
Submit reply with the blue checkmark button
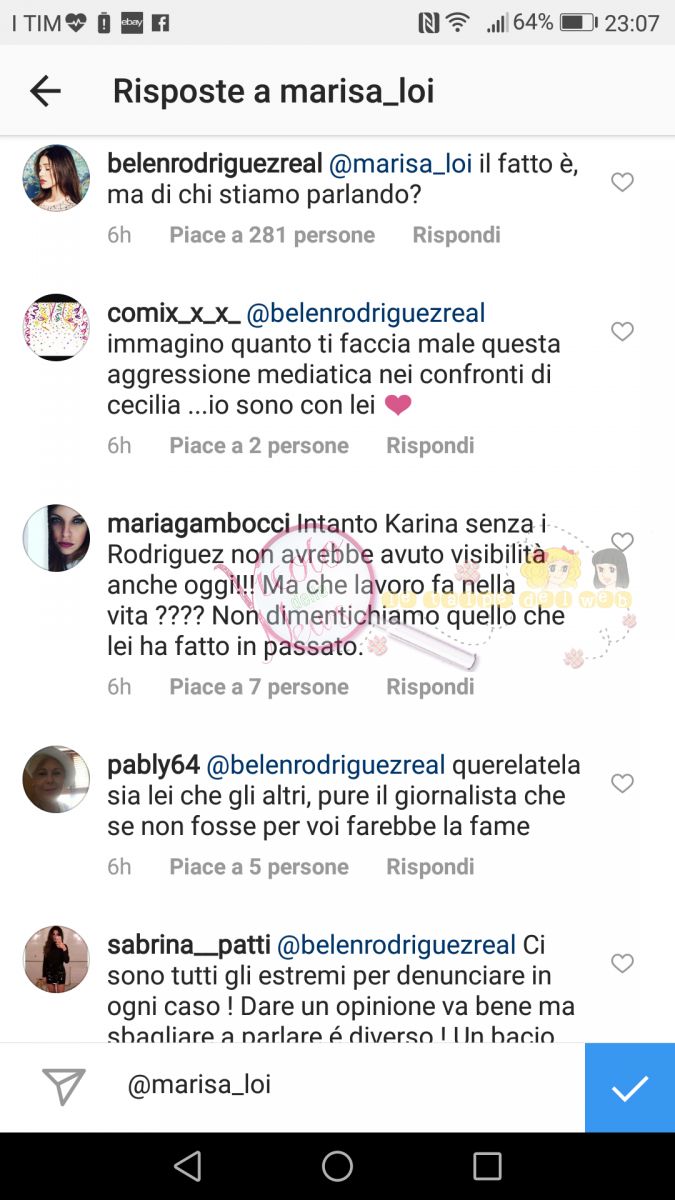click(630, 1087)
